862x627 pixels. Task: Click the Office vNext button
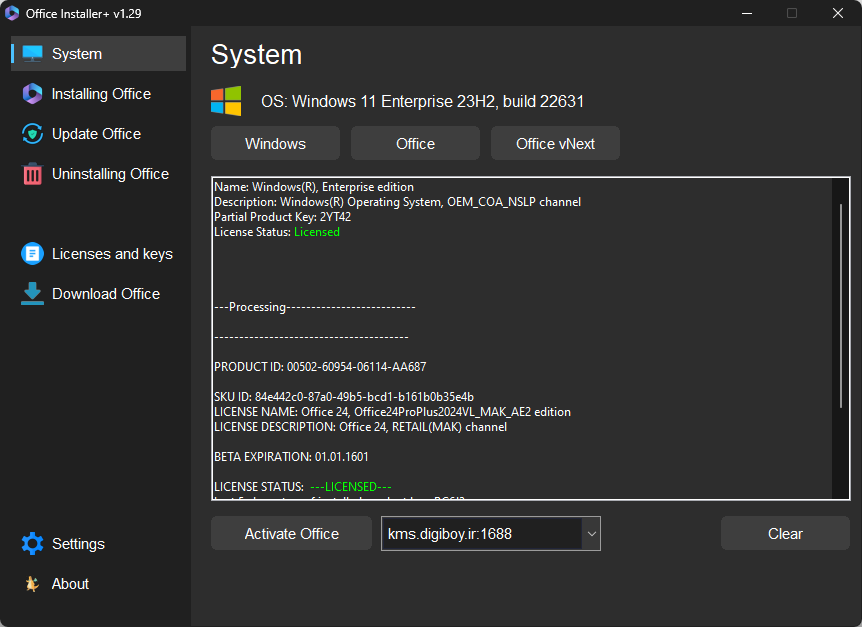click(555, 143)
